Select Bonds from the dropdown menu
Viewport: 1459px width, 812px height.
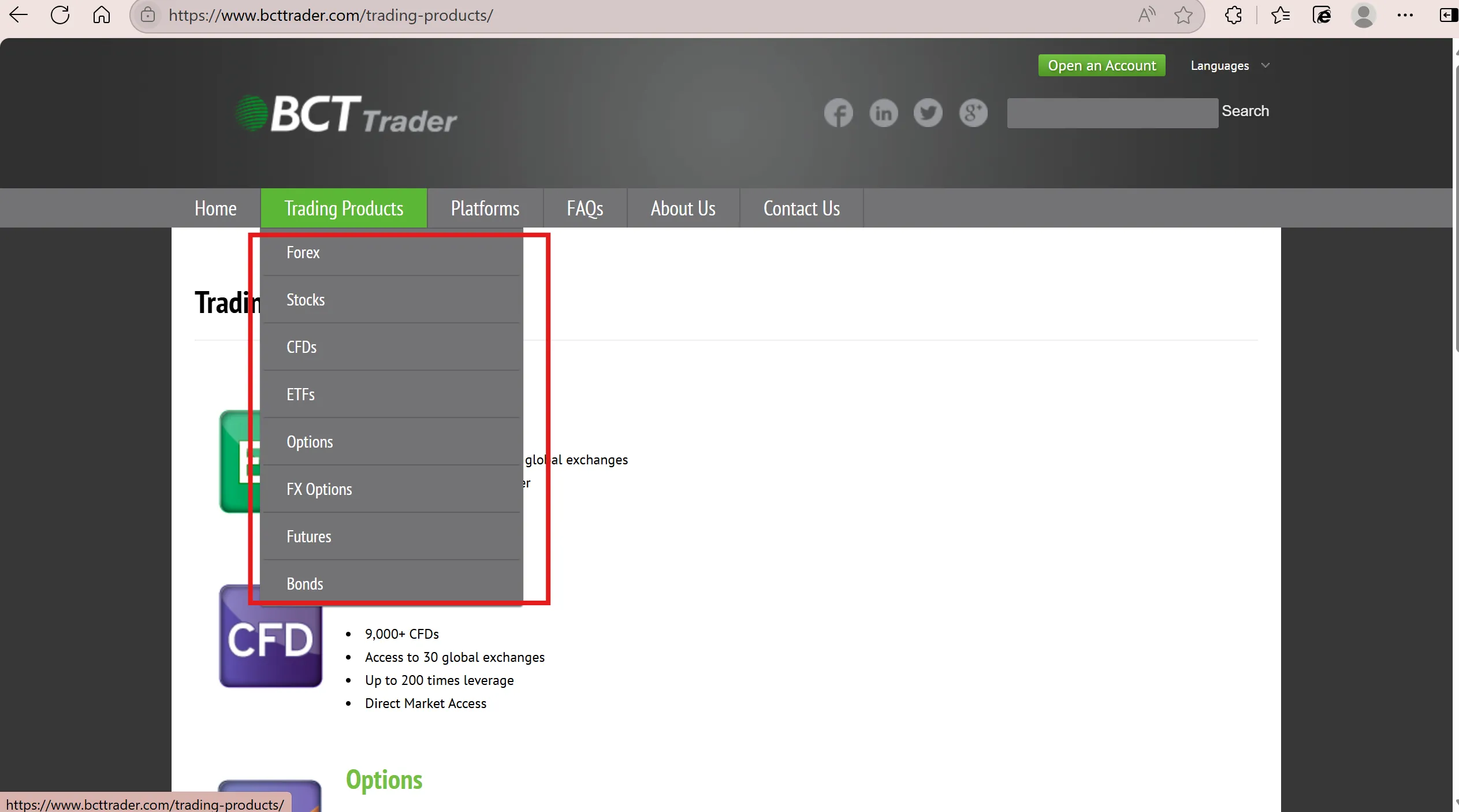[392, 584]
